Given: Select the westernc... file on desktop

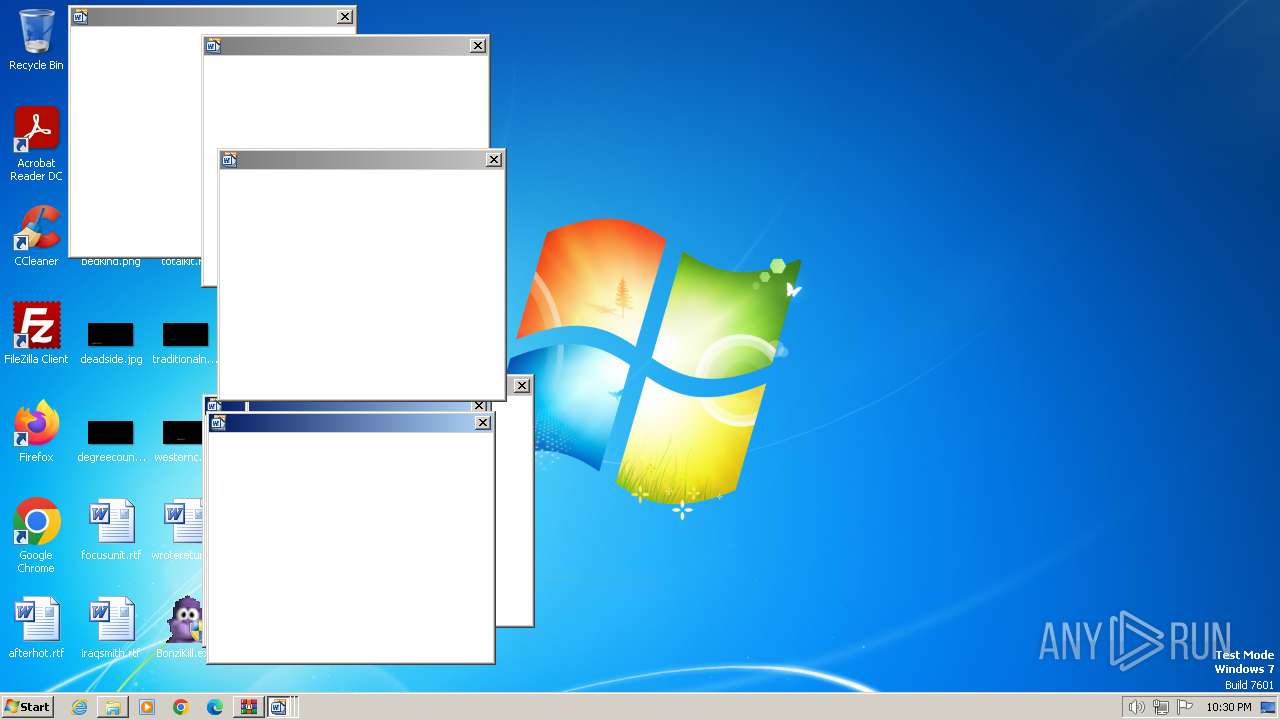Looking at the screenshot, I should [181, 441].
